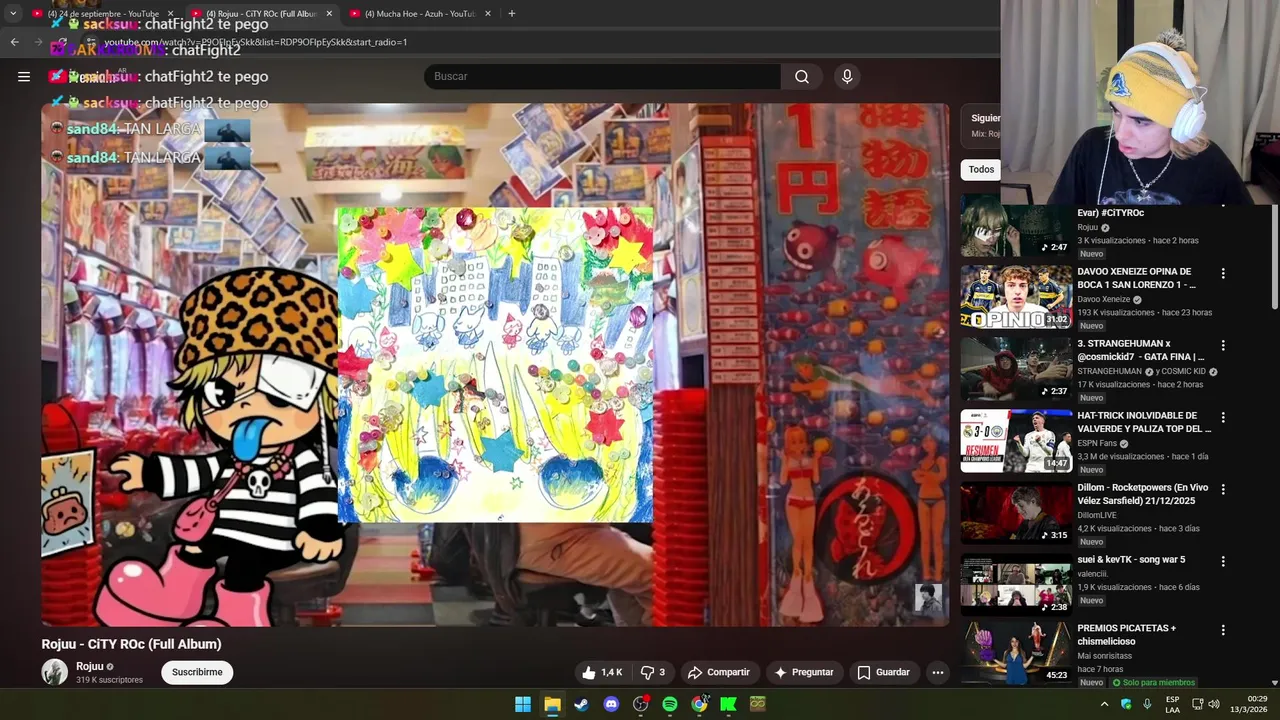Close the '24 de septiembre' tab
The width and height of the screenshot is (1280, 720).
coord(172,13)
